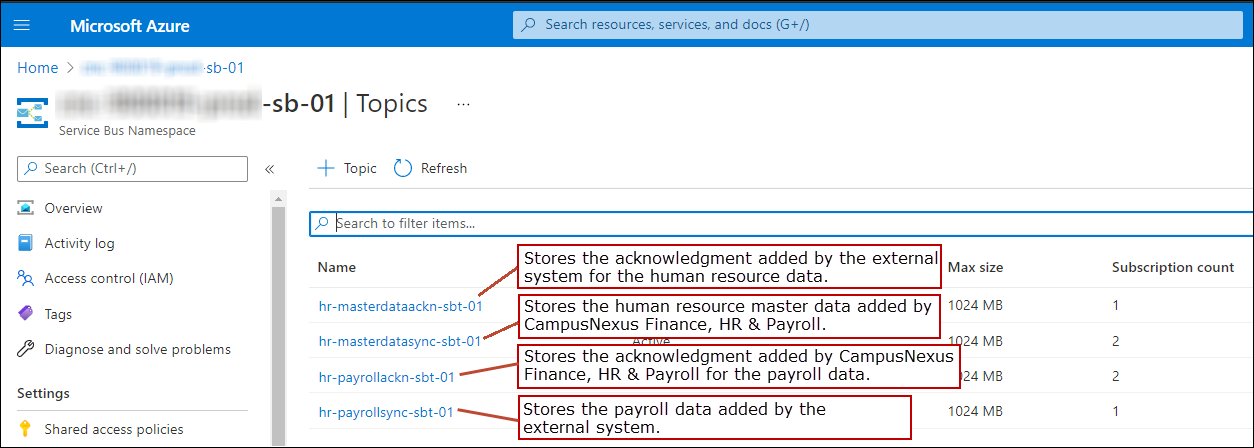Add a new Topic with plus button
1254x448 pixels.
pyautogui.click(x=346, y=168)
